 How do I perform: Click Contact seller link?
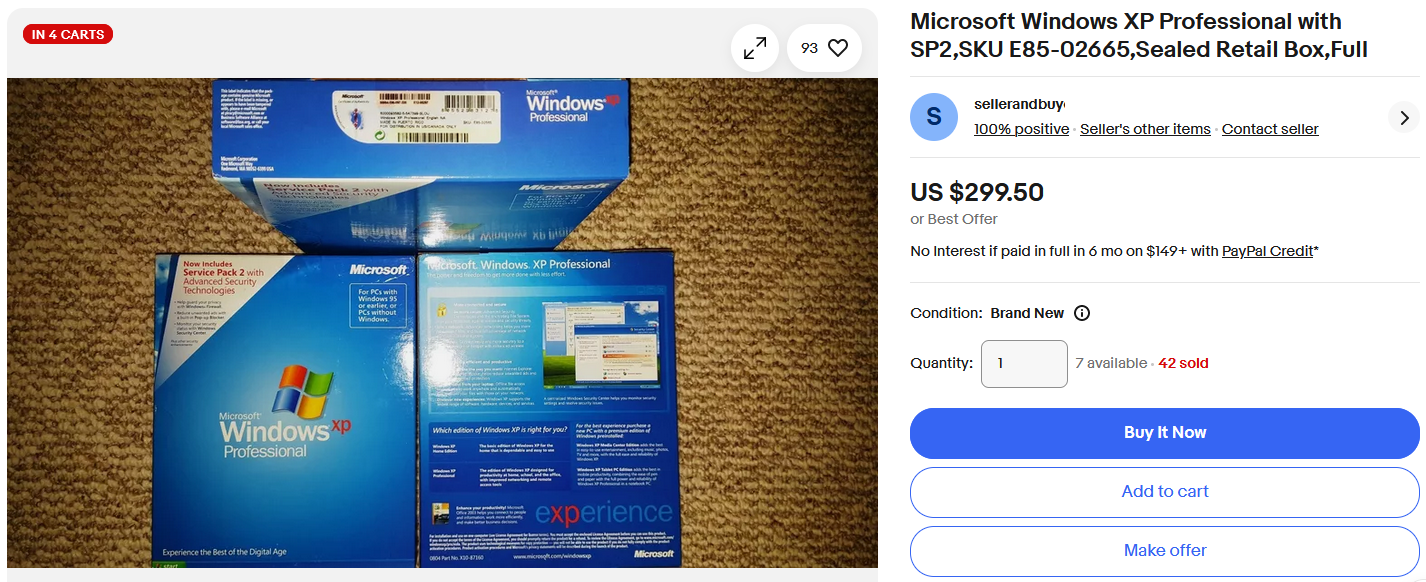[1270, 129]
